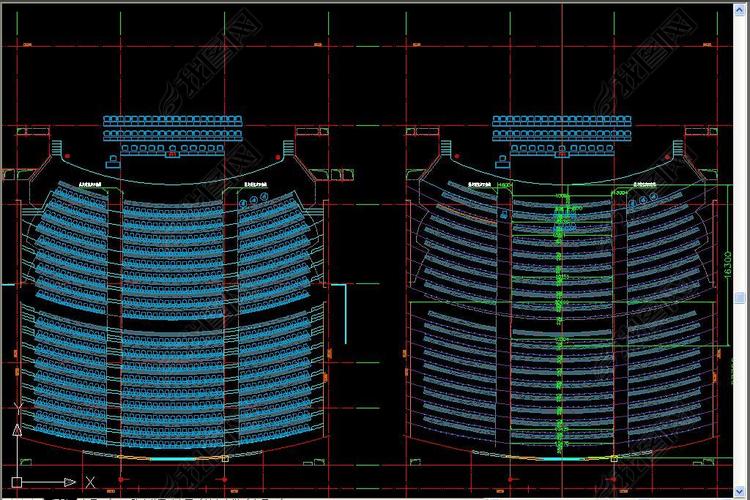Select the top seat block in left plan

(173, 128)
